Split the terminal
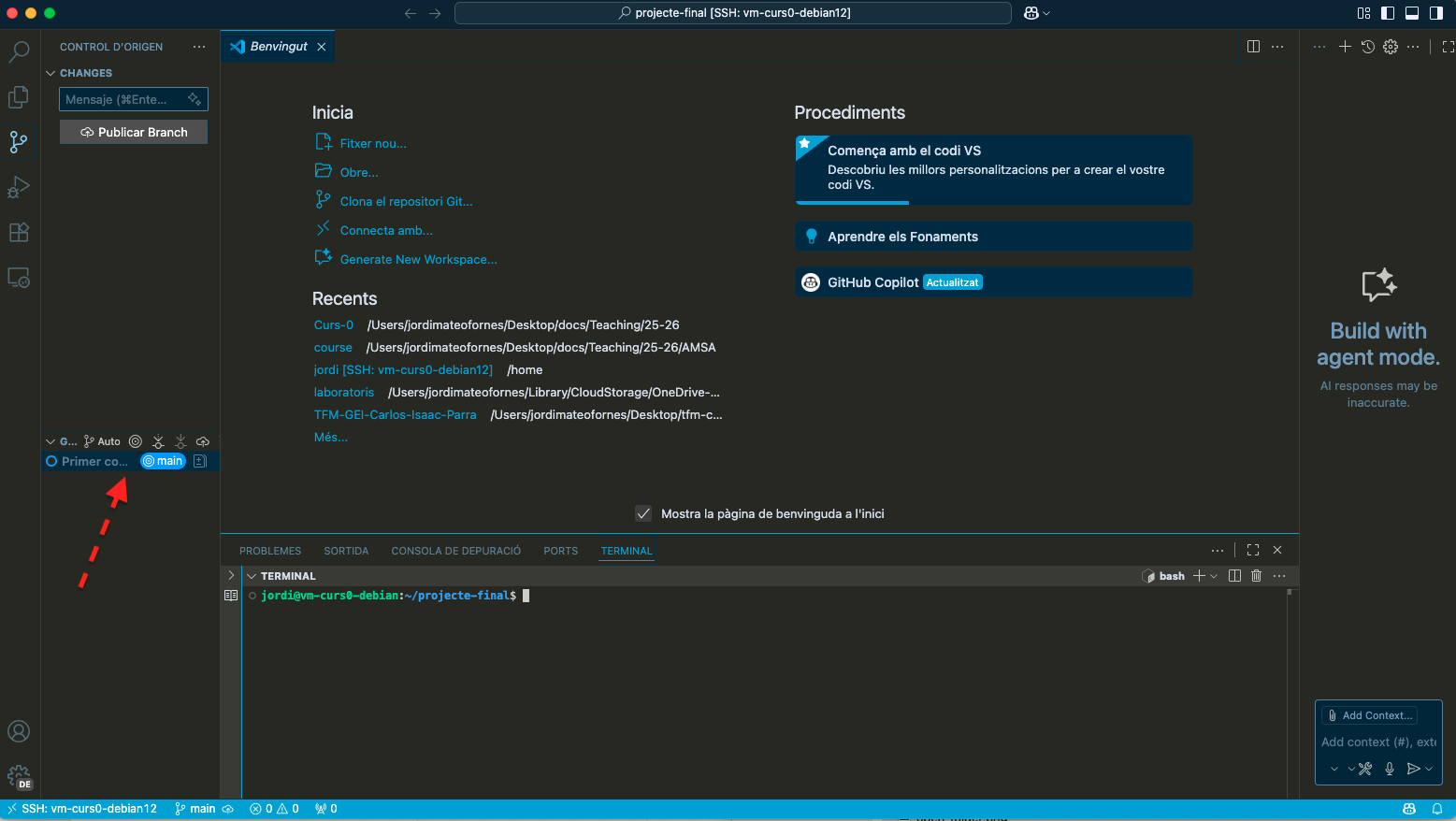The width and height of the screenshot is (1456, 821). (x=1234, y=576)
